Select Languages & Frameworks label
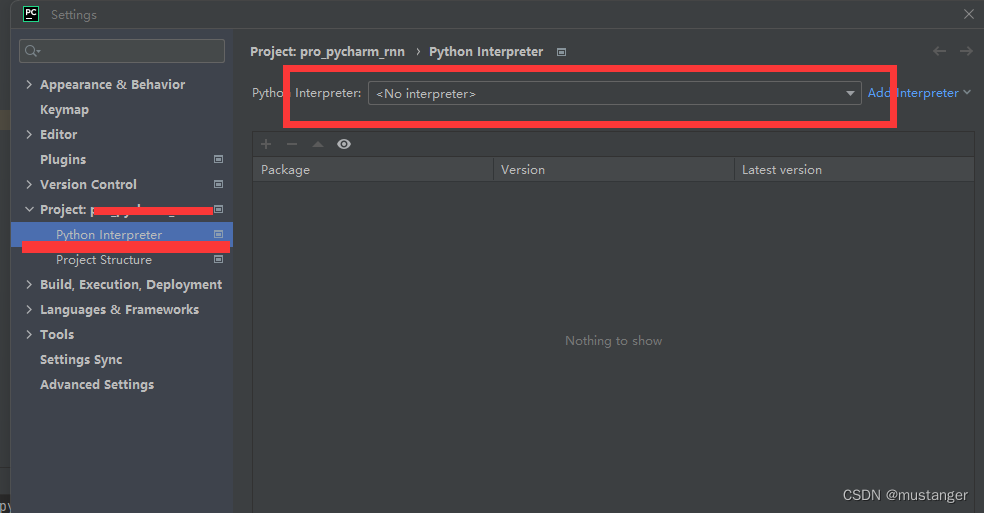Viewport: 984px width, 513px height. pyautogui.click(x=119, y=310)
